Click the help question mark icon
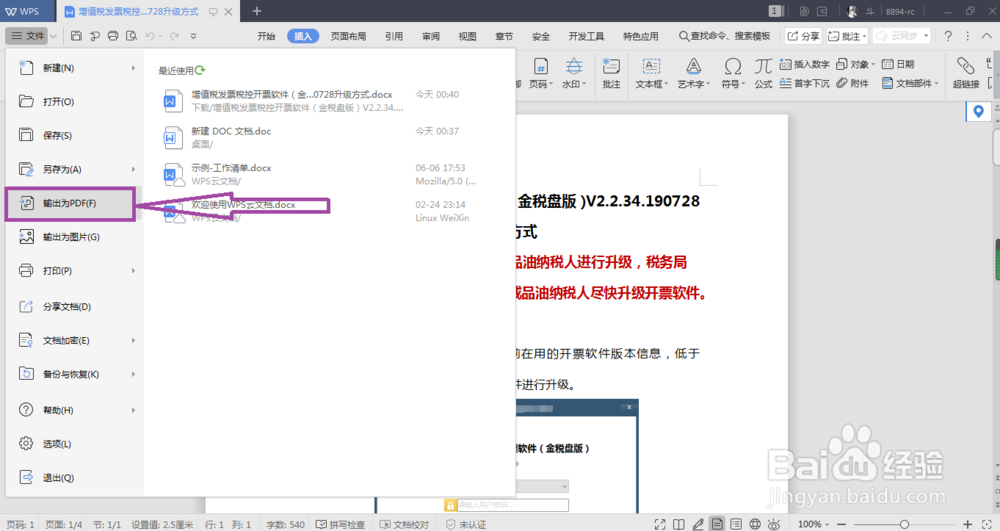 tap(948, 36)
